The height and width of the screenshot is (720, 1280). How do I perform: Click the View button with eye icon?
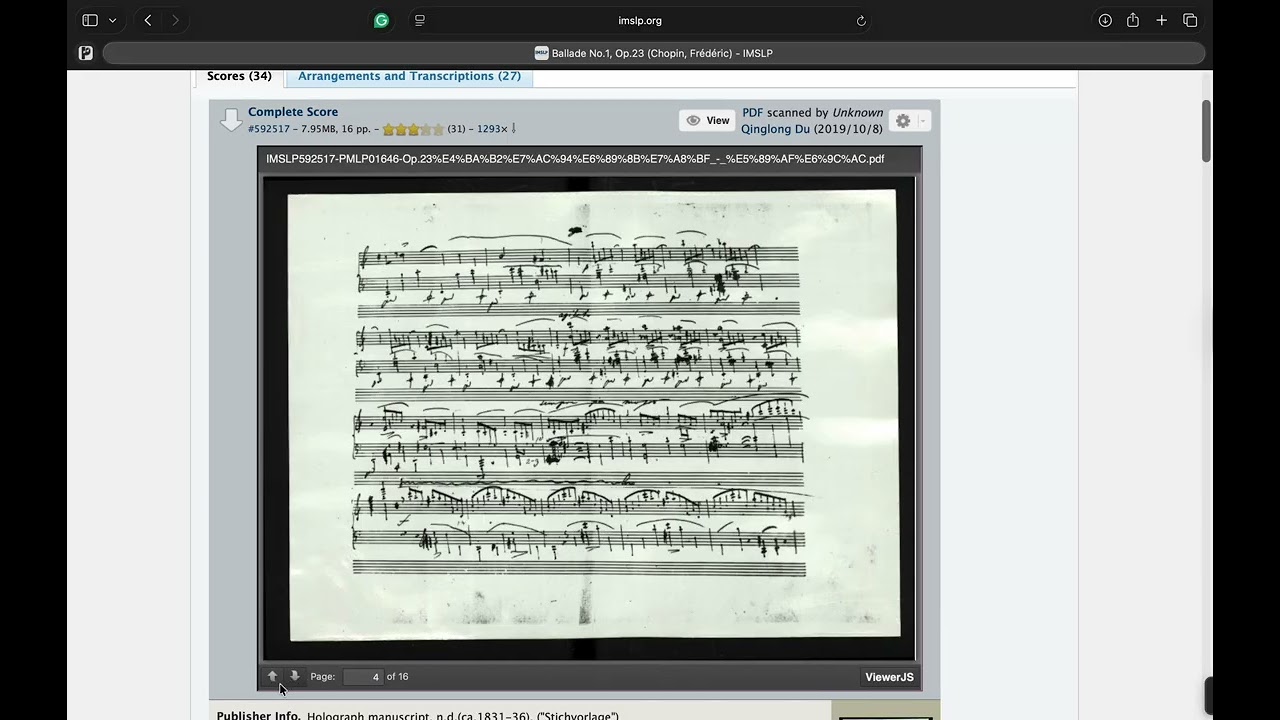pos(708,120)
